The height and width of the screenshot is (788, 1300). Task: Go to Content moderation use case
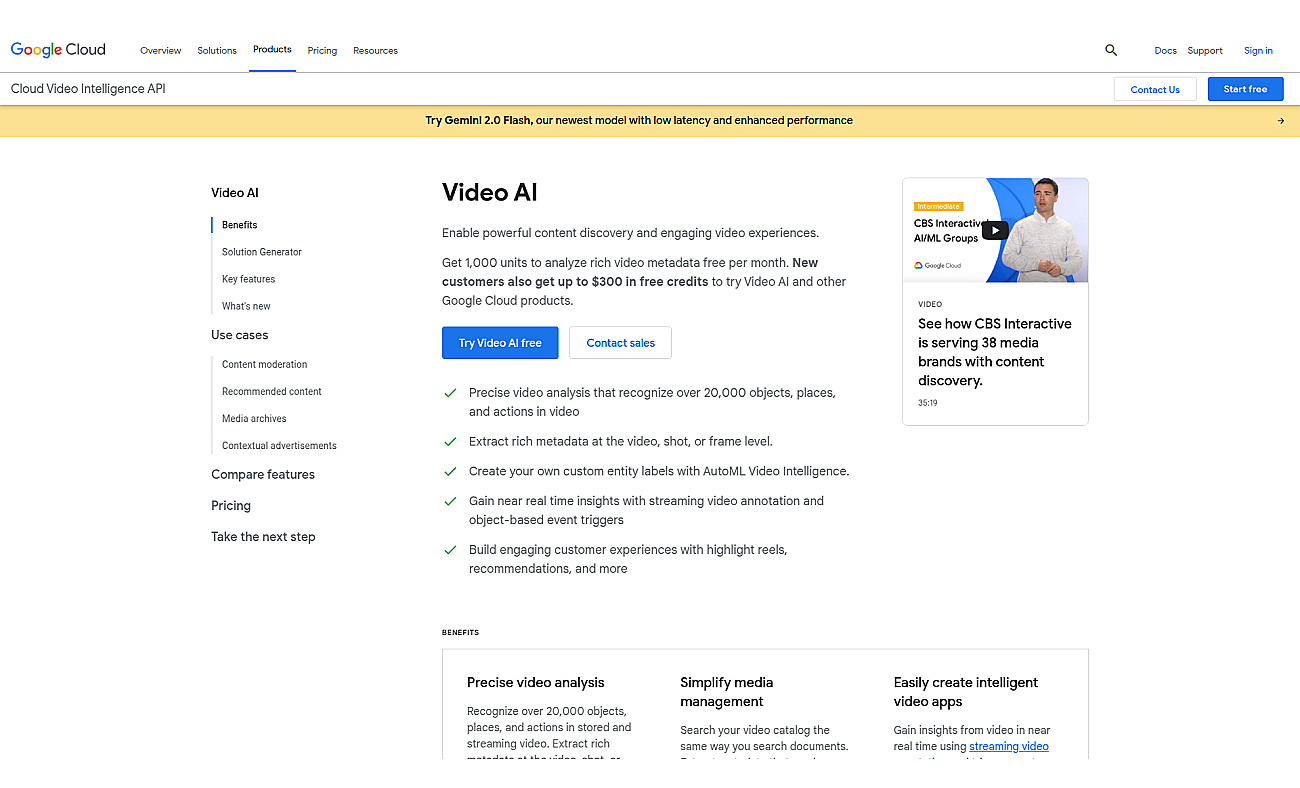pyautogui.click(x=265, y=365)
